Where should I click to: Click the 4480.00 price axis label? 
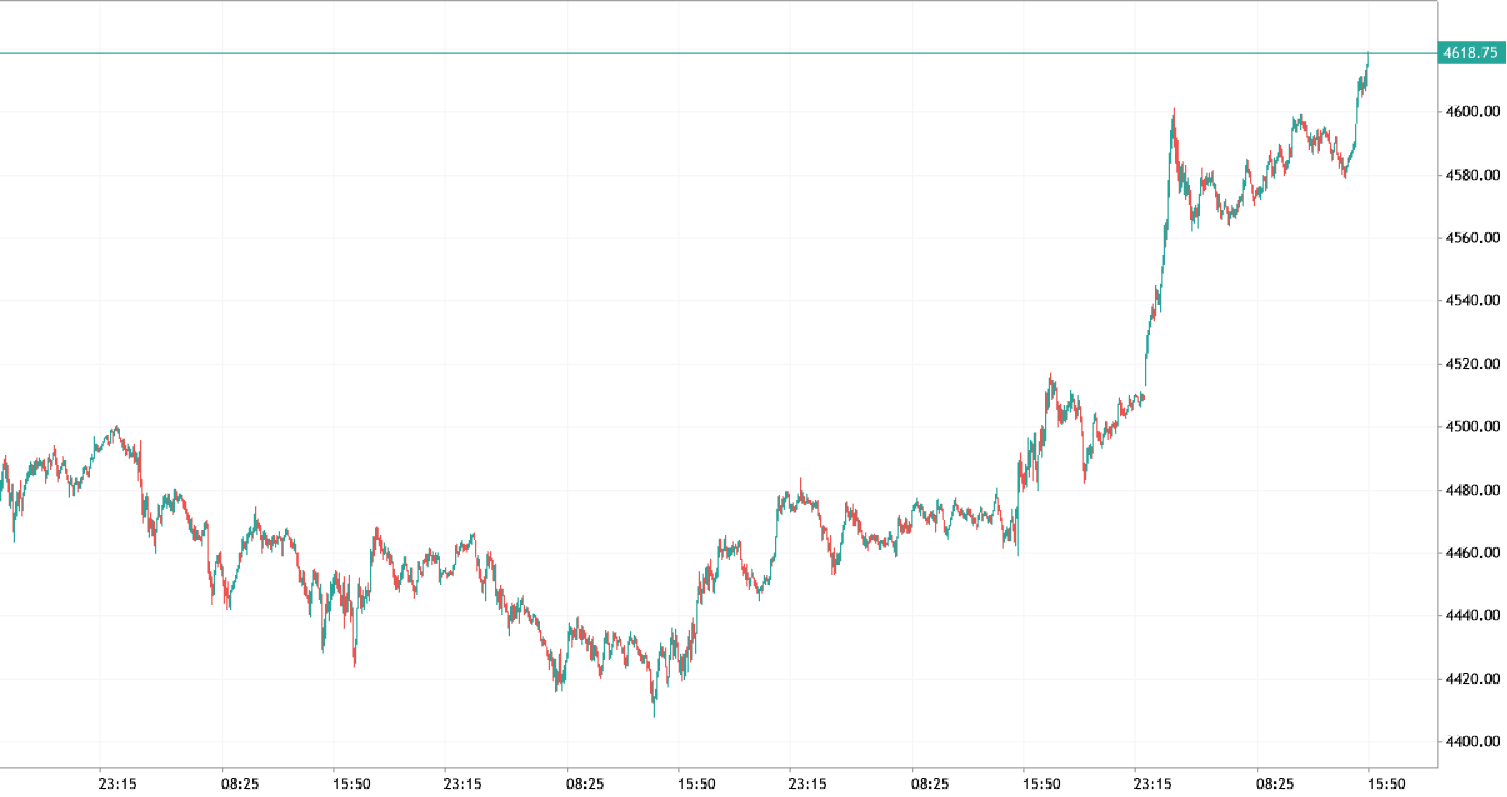tap(1473, 490)
